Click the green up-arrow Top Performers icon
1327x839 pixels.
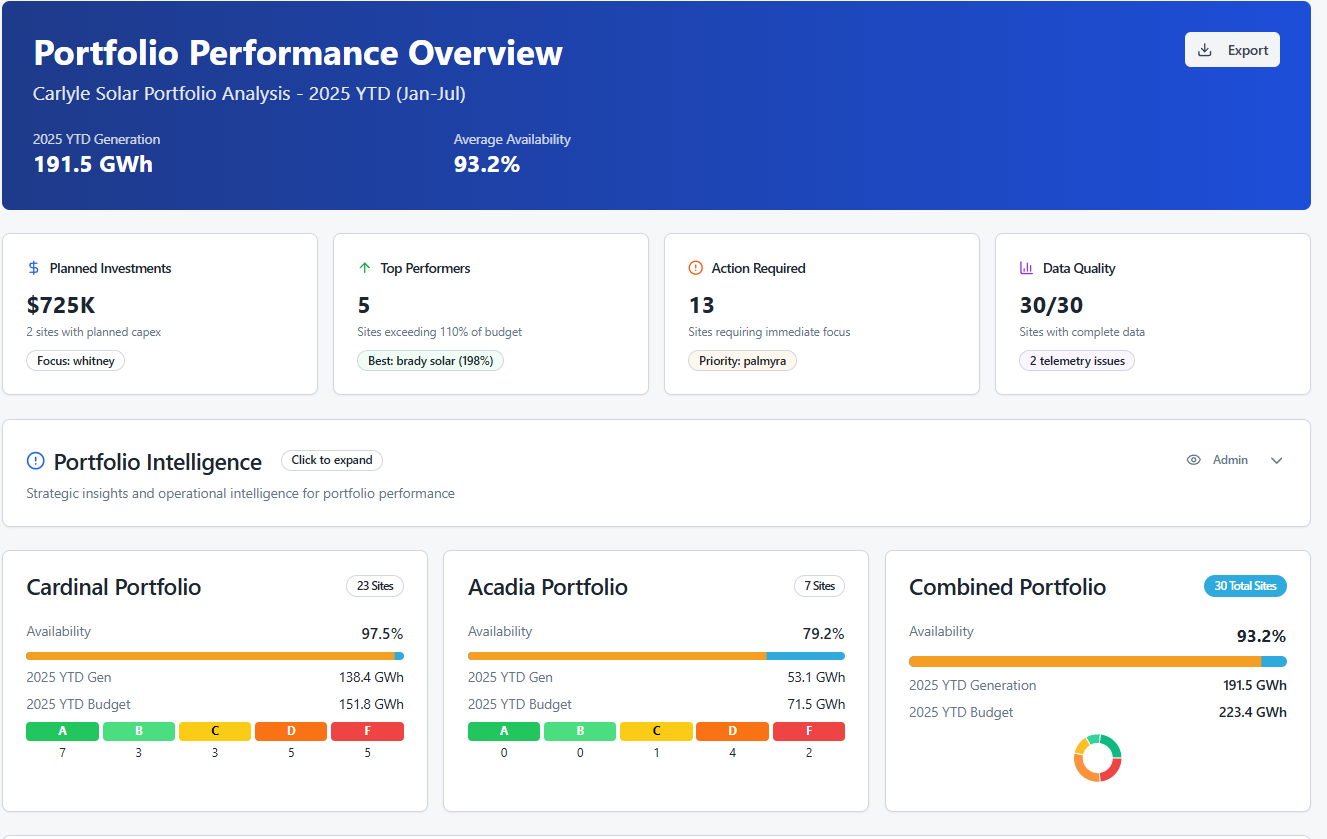(x=365, y=268)
